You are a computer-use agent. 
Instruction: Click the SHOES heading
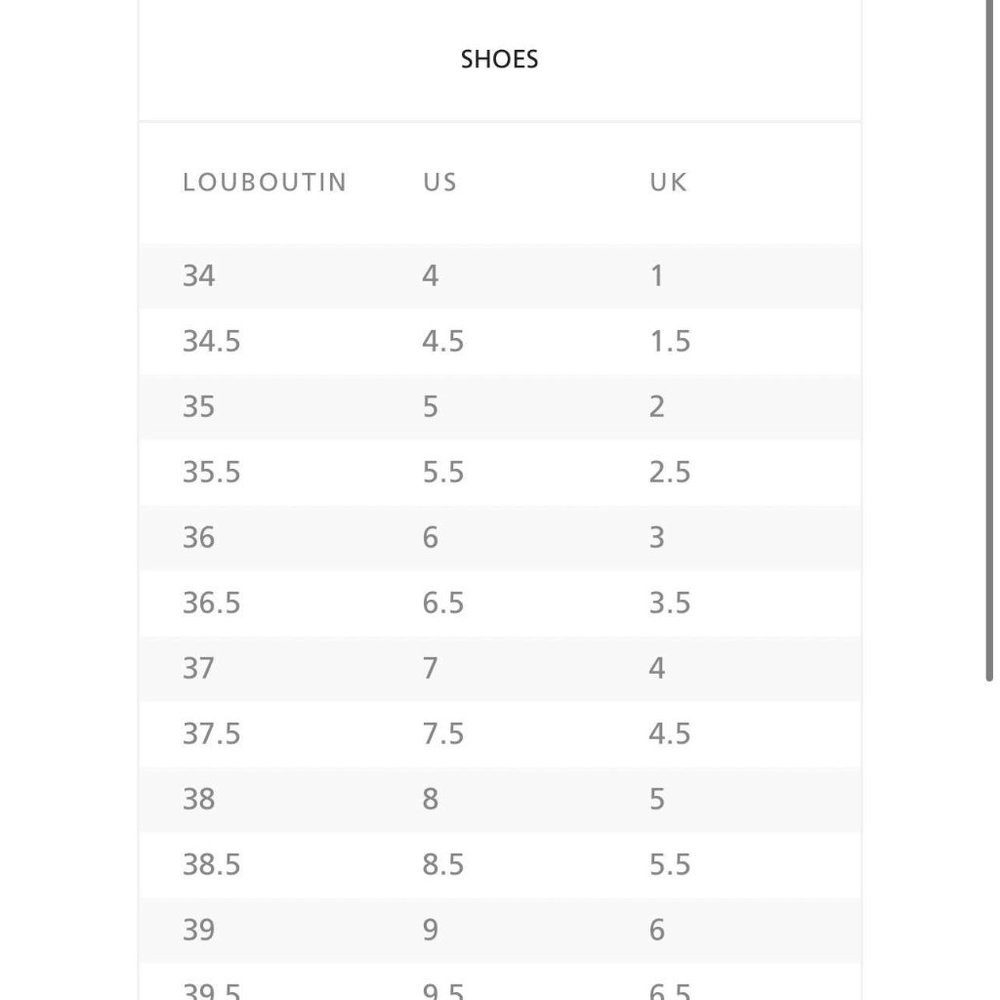[499, 59]
